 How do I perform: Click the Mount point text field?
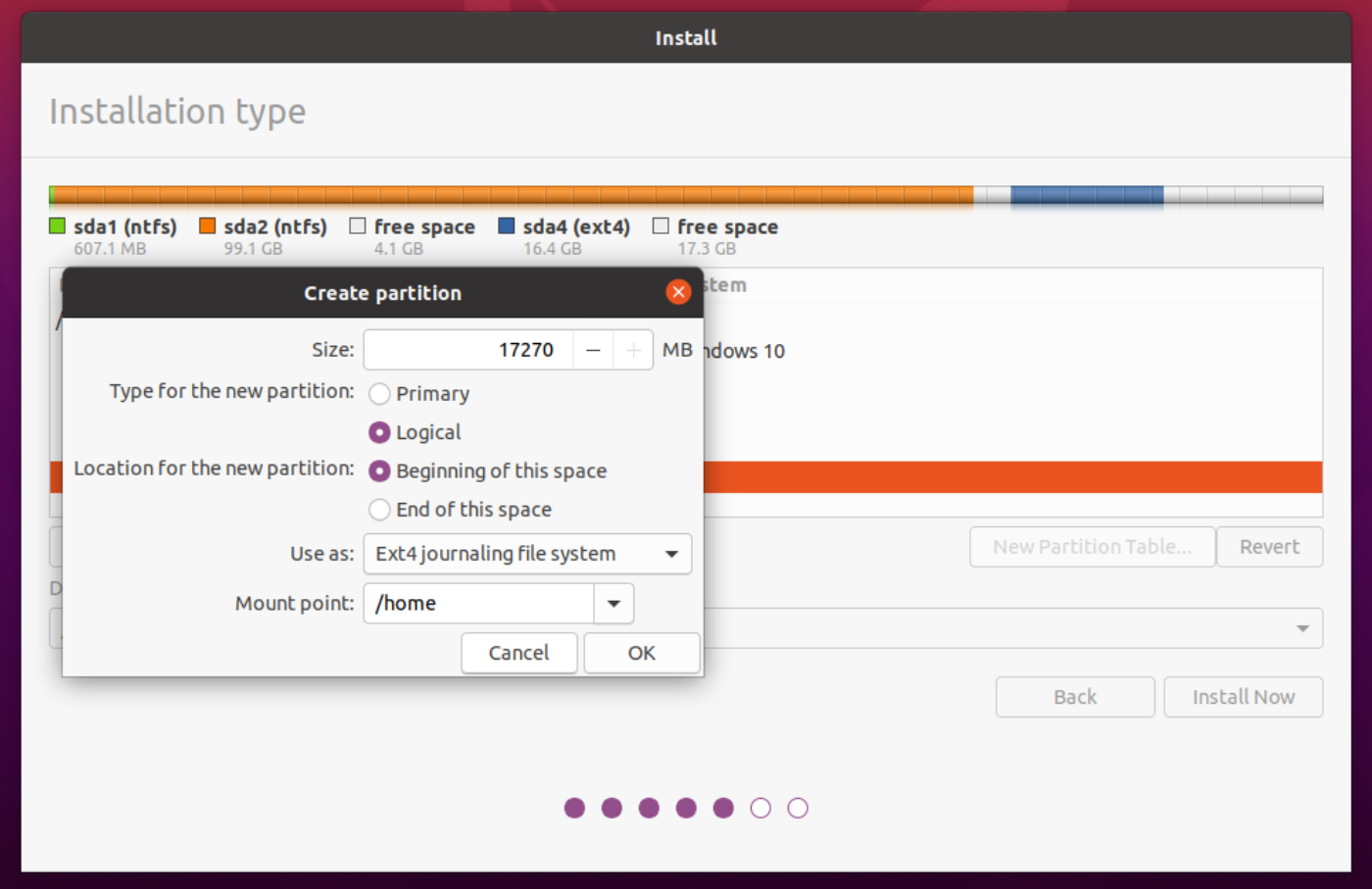click(478, 603)
